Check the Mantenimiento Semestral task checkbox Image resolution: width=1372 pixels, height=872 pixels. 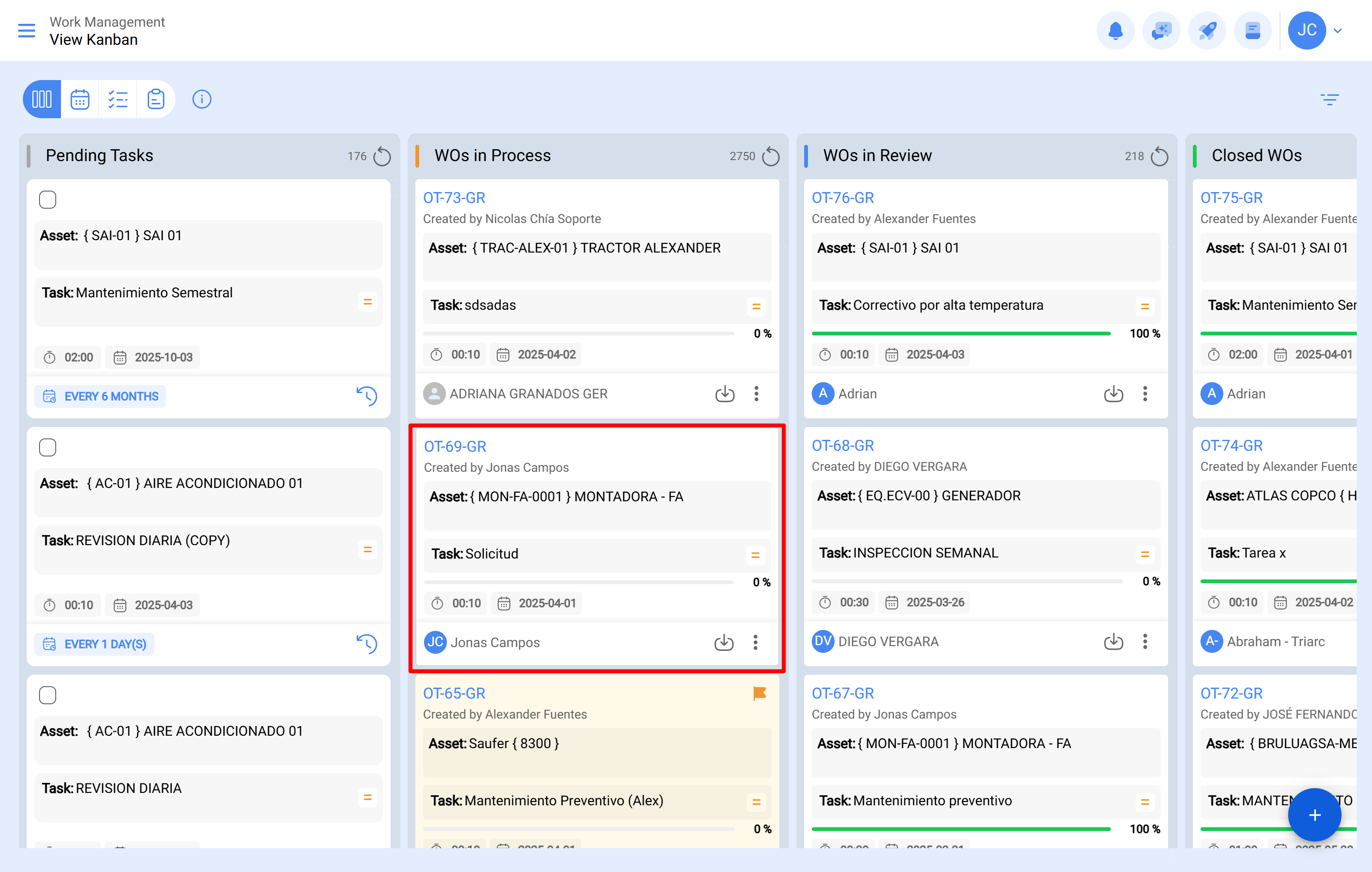48,200
